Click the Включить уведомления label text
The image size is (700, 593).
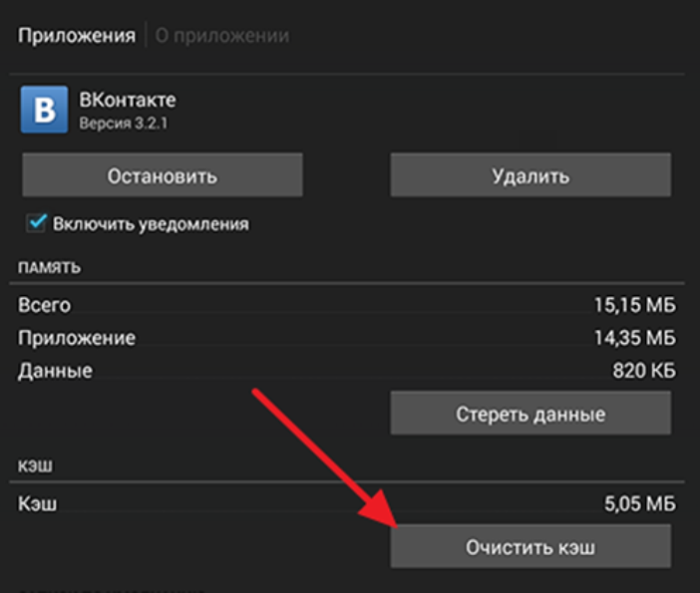point(151,224)
